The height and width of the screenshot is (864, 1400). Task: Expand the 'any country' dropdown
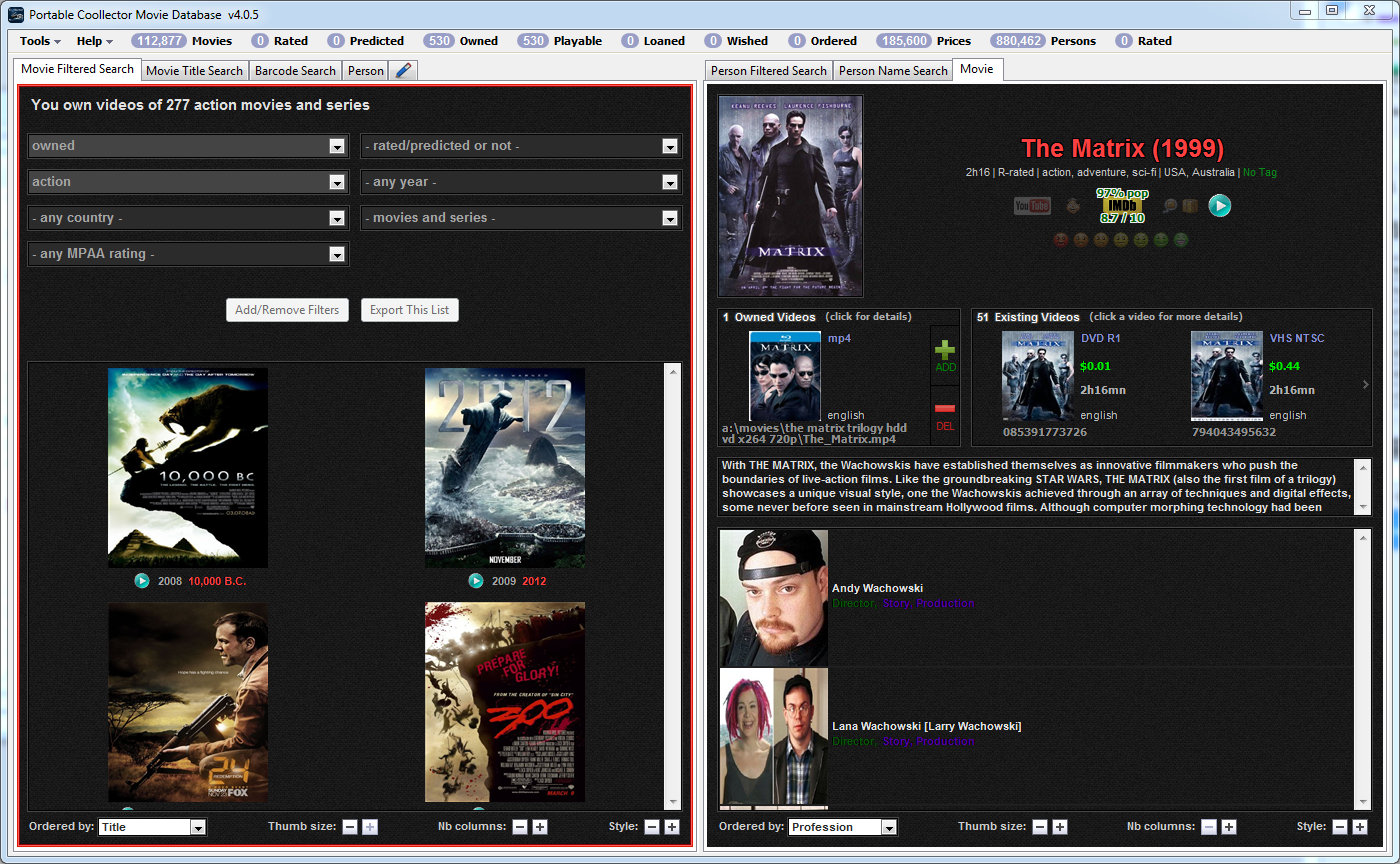[188, 218]
